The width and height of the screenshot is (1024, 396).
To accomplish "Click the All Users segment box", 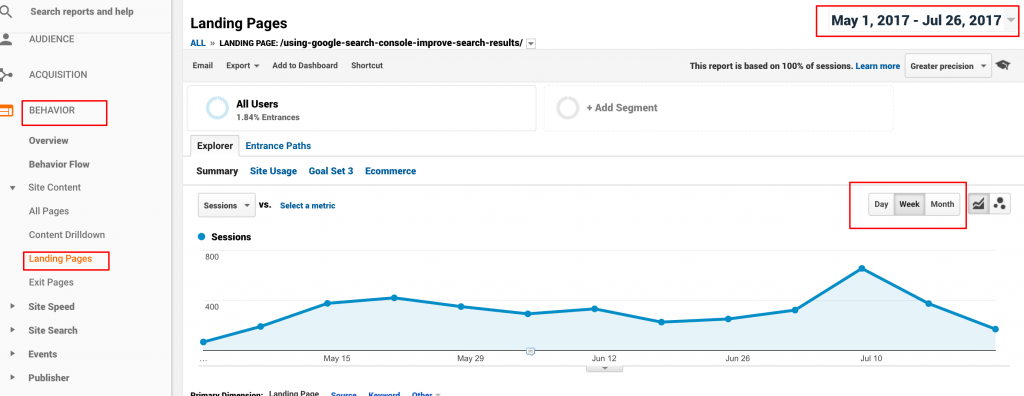I will point(361,108).
